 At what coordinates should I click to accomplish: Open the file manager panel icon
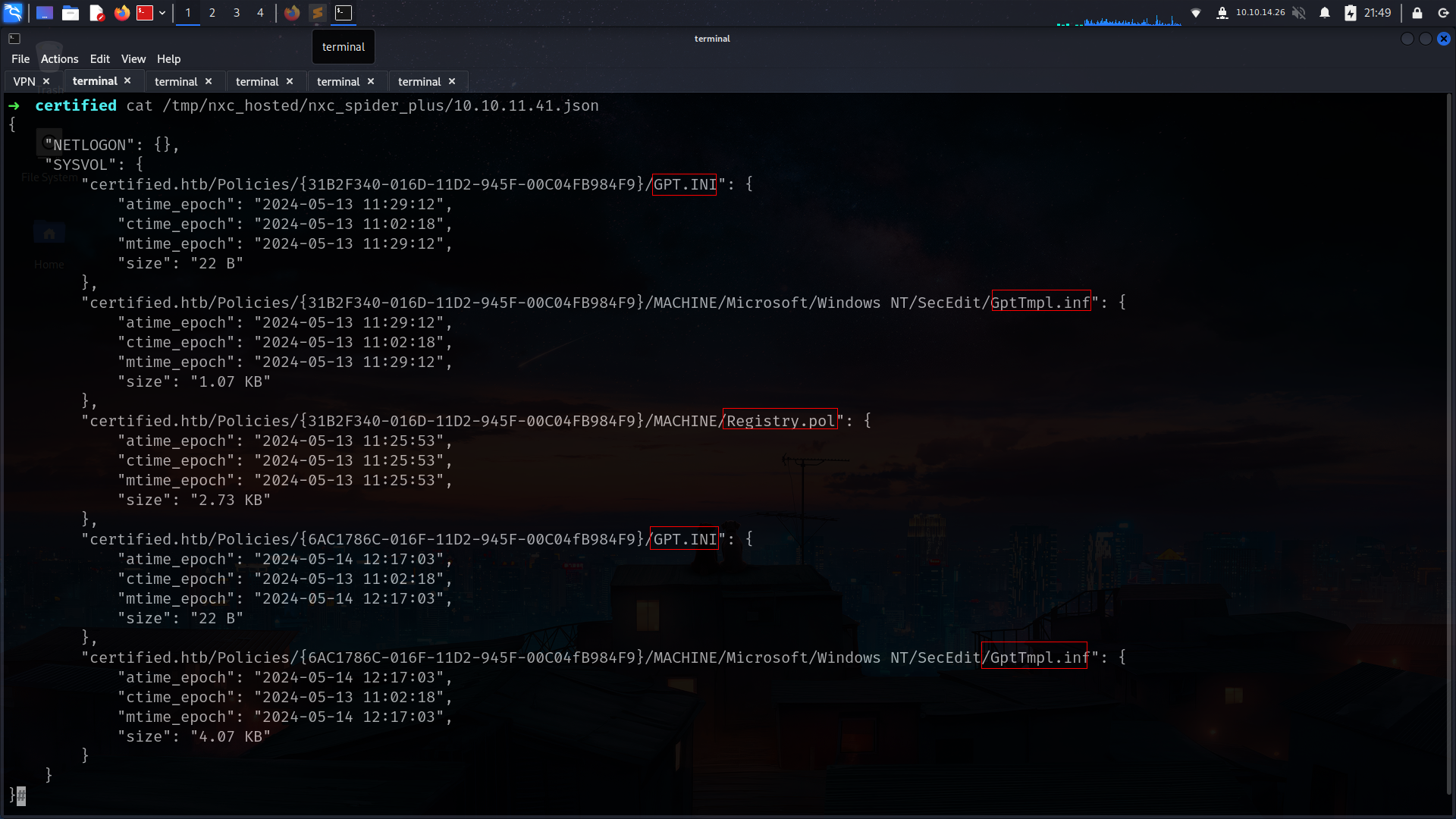pyautogui.click(x=71, y=13)
